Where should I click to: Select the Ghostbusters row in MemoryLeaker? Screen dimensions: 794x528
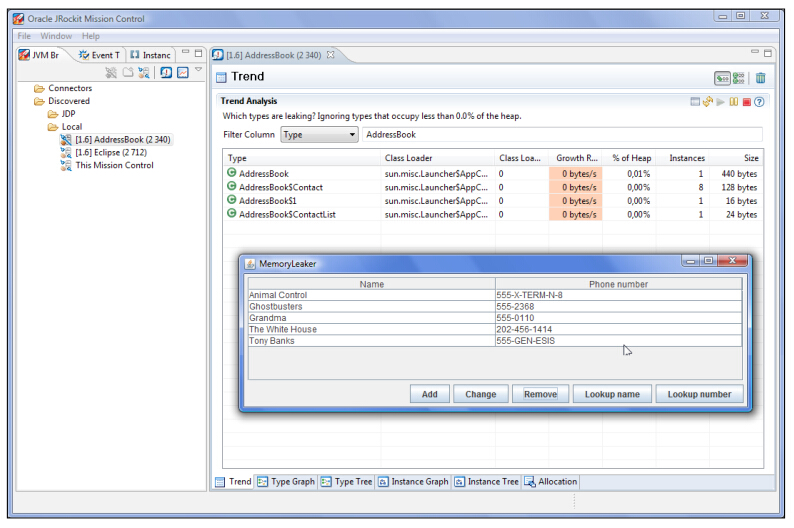click(495, 306)
